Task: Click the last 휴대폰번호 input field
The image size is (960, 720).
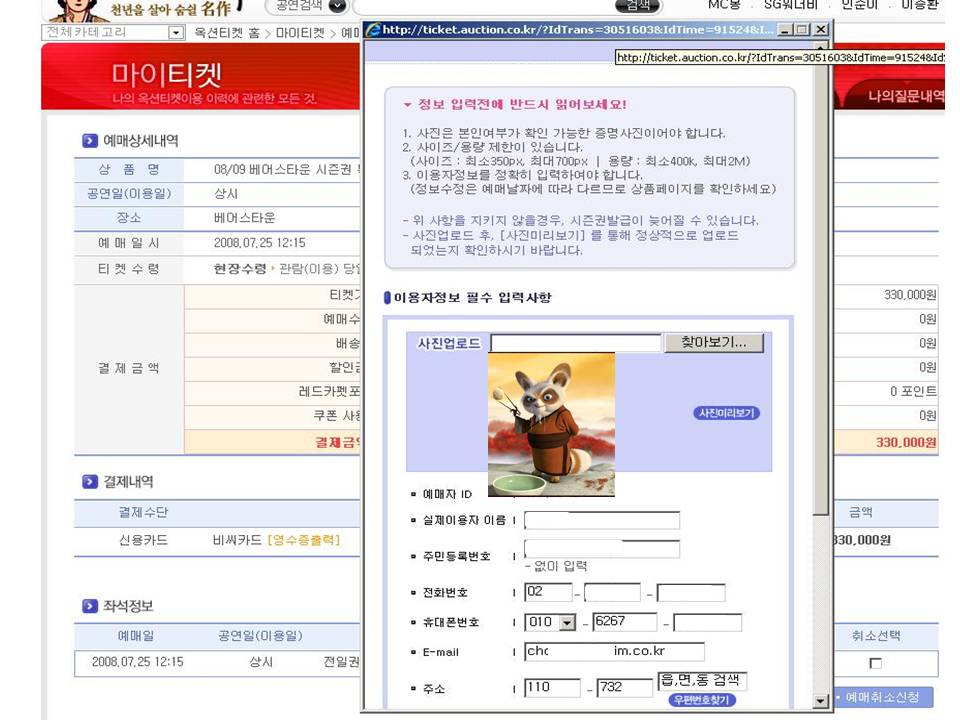Action: 707,622
